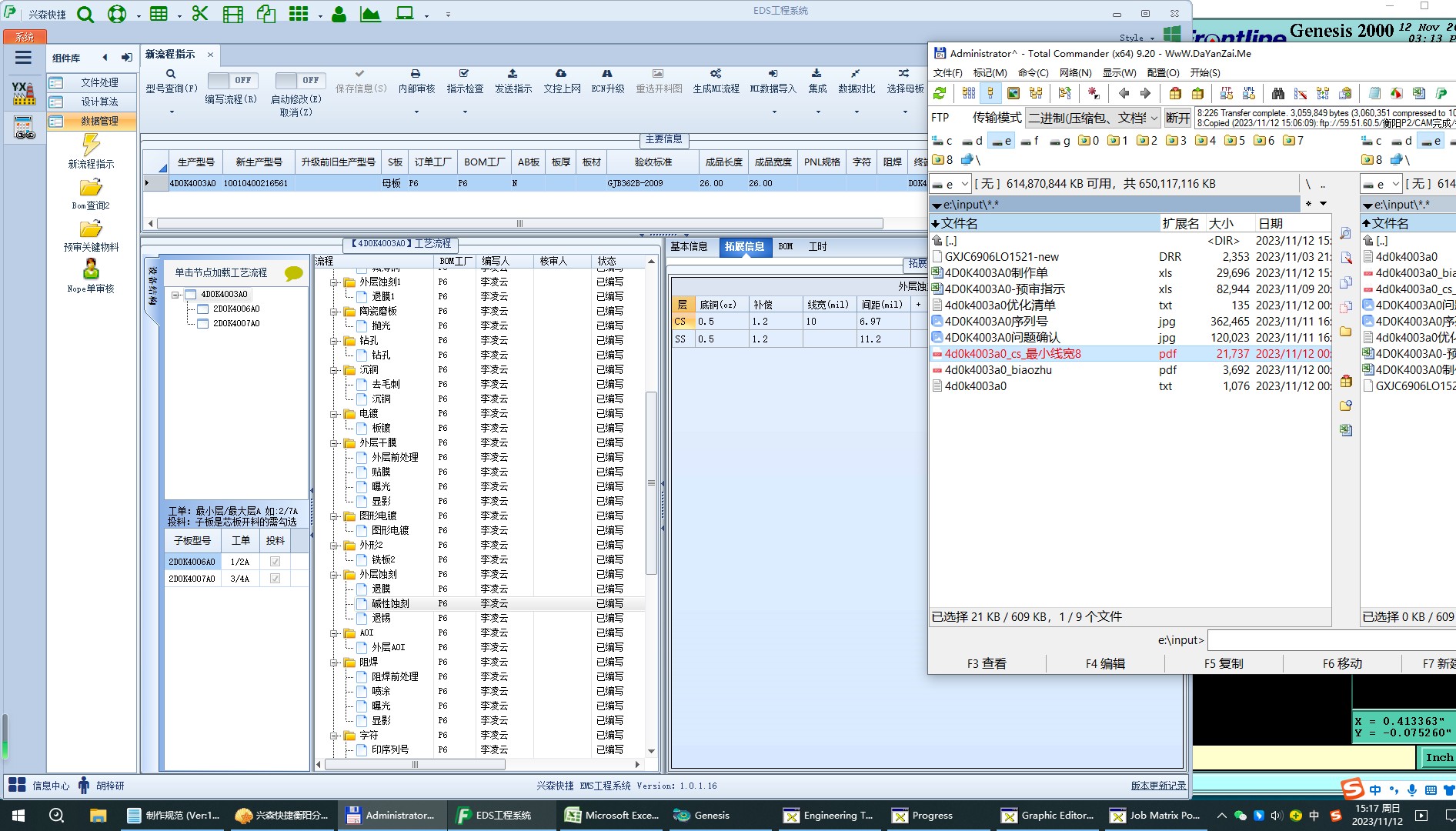The image size is (1456, 831).
Task: Refresh the Total Commander file panel
Action: [940, 93]
